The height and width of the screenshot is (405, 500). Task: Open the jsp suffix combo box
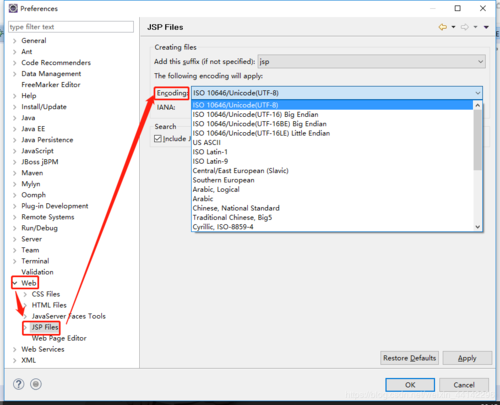[x=371, y=62]
